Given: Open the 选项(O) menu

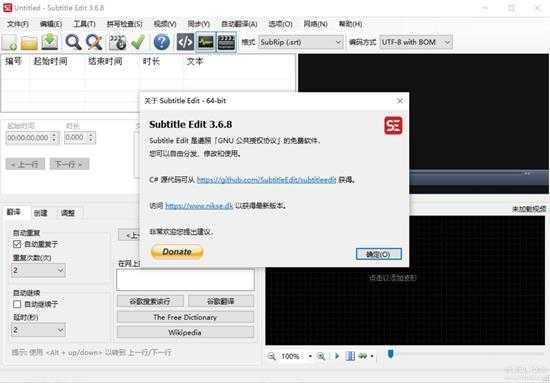Looking at the screenshot, I should click(x=280, y=24).
